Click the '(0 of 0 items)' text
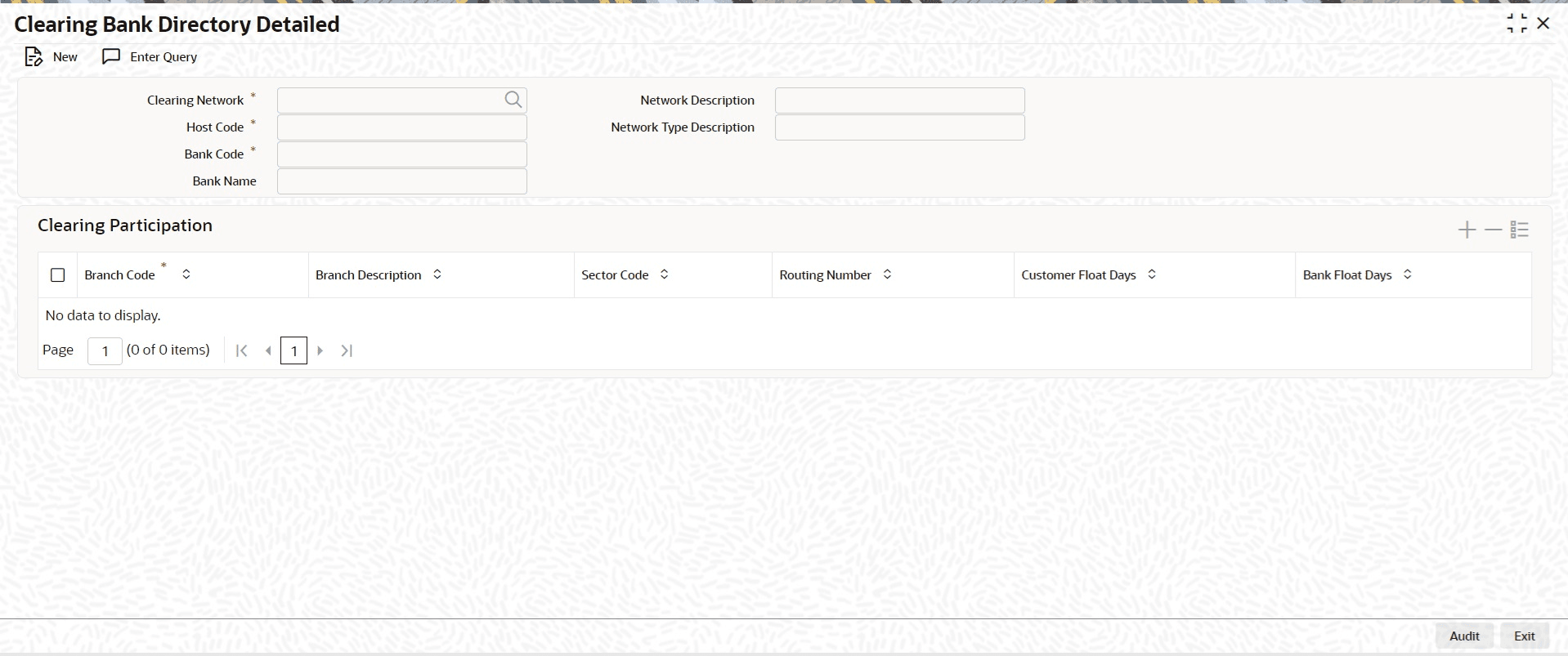The height and width of the screenshot is (656, 1568). [x=168, y=350]
